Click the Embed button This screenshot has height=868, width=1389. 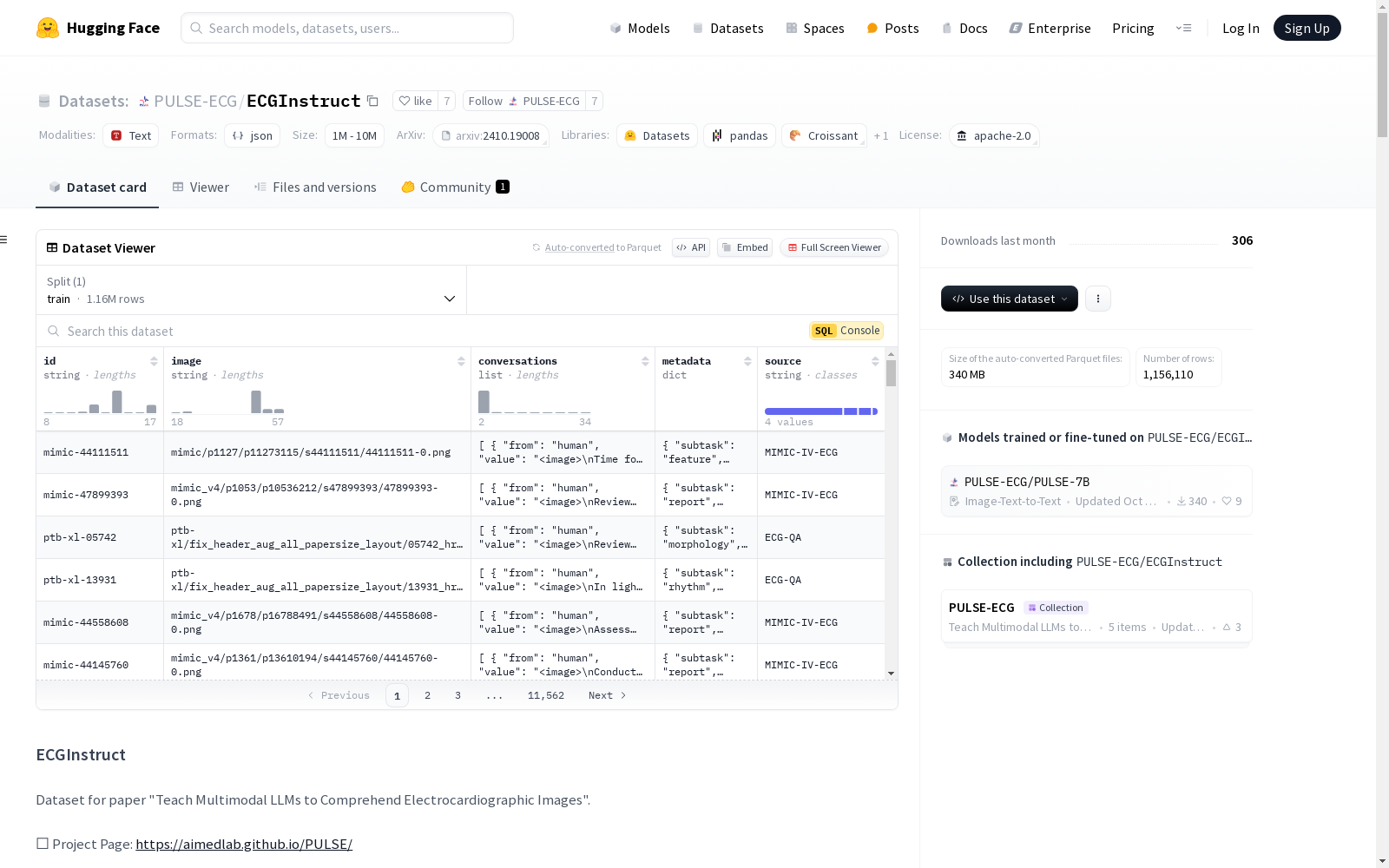coord(745,247)
